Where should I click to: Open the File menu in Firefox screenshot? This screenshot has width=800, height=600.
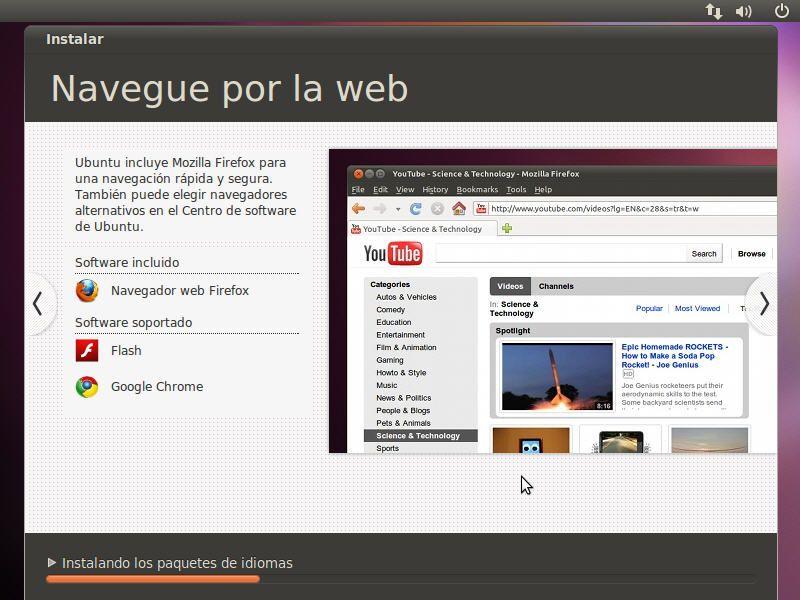pyautogui.click(x=358, y=189)
